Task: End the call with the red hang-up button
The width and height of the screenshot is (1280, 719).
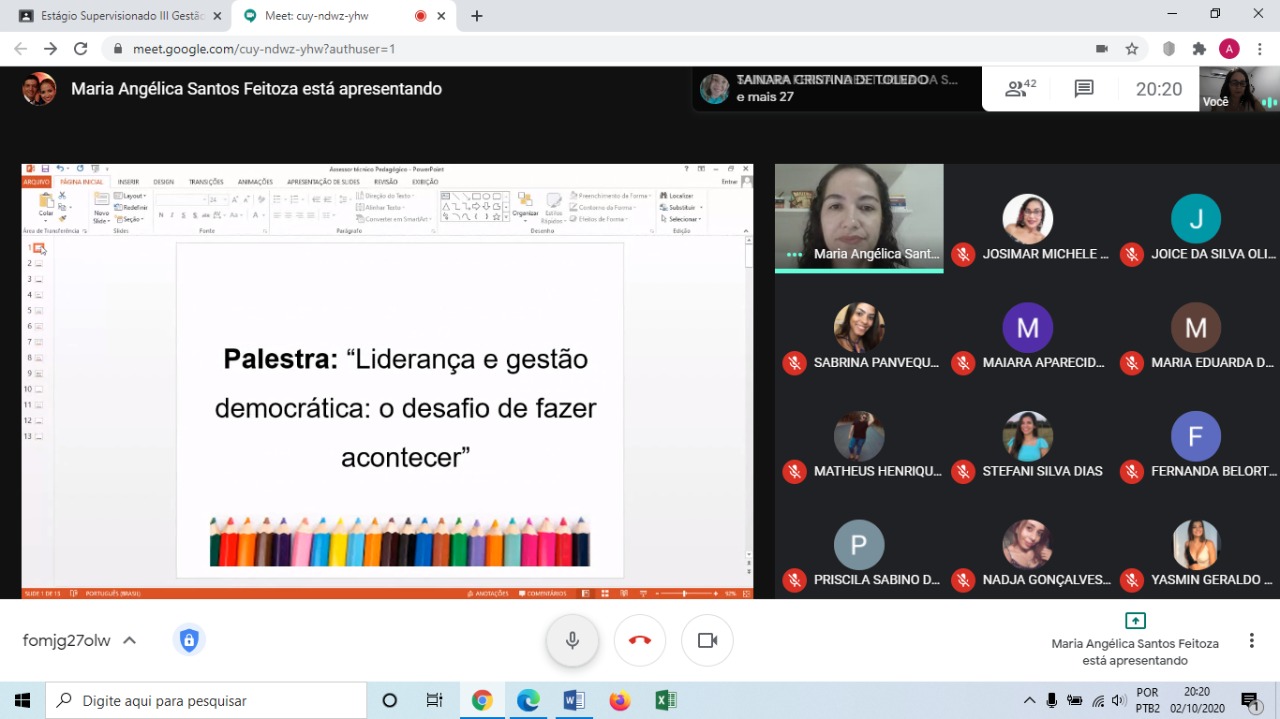Action: click(639, 640)
